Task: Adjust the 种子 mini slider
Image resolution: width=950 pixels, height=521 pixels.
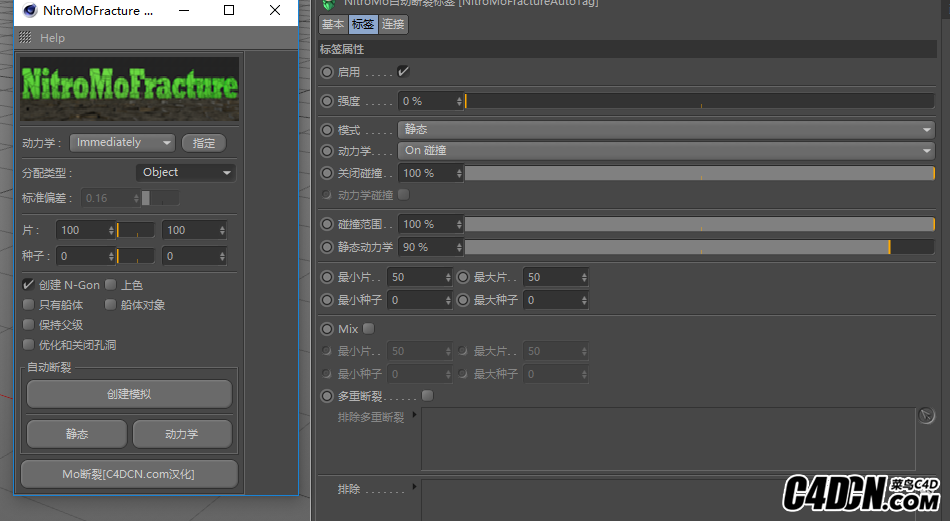Action: pos(136,256)
